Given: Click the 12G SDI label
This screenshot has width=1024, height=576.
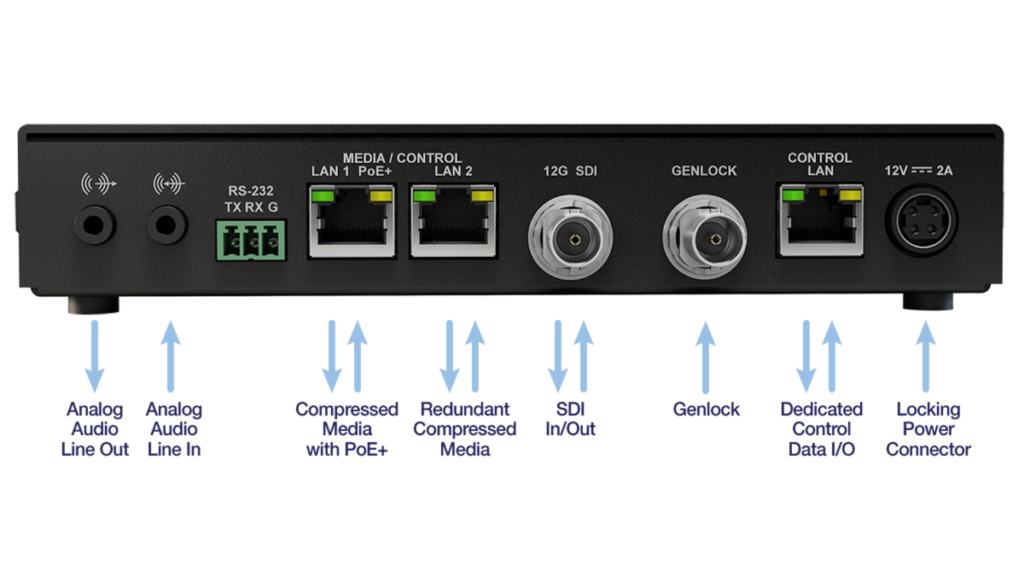Looking at the screenshot, I should pos(570,171).
